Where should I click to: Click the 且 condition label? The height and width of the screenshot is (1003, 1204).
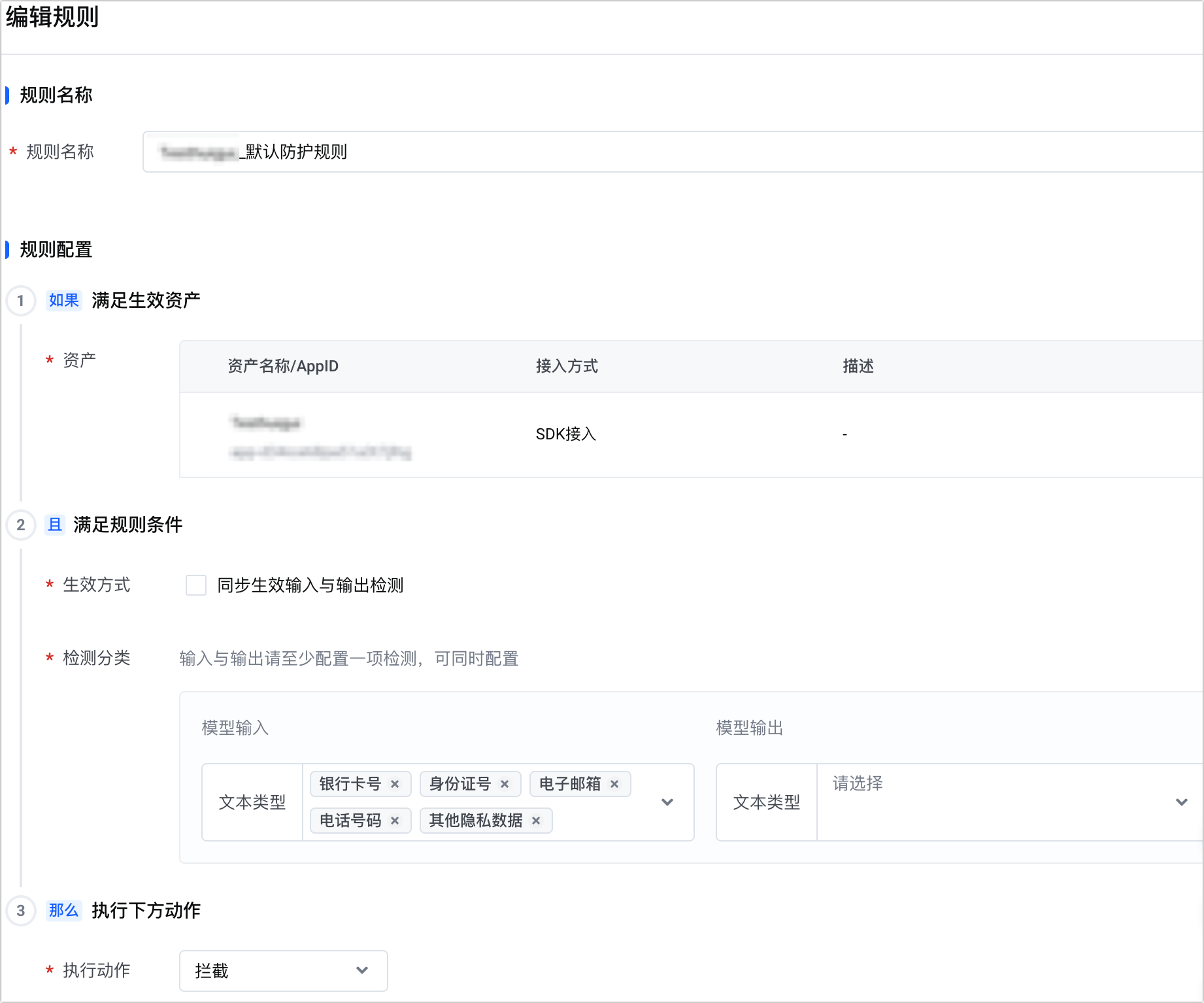[55, 525]
